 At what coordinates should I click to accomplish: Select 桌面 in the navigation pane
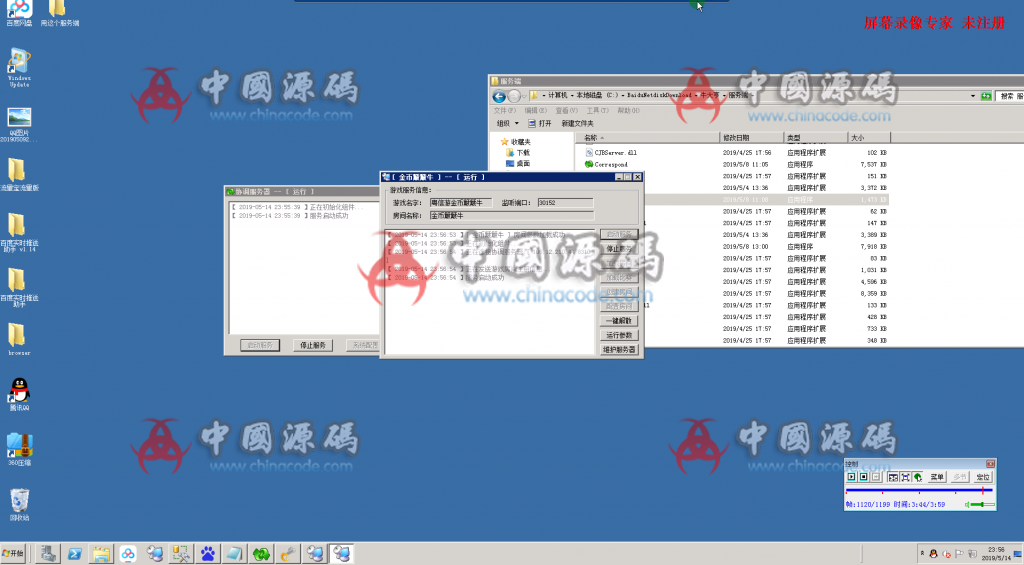tap(518, 164)
